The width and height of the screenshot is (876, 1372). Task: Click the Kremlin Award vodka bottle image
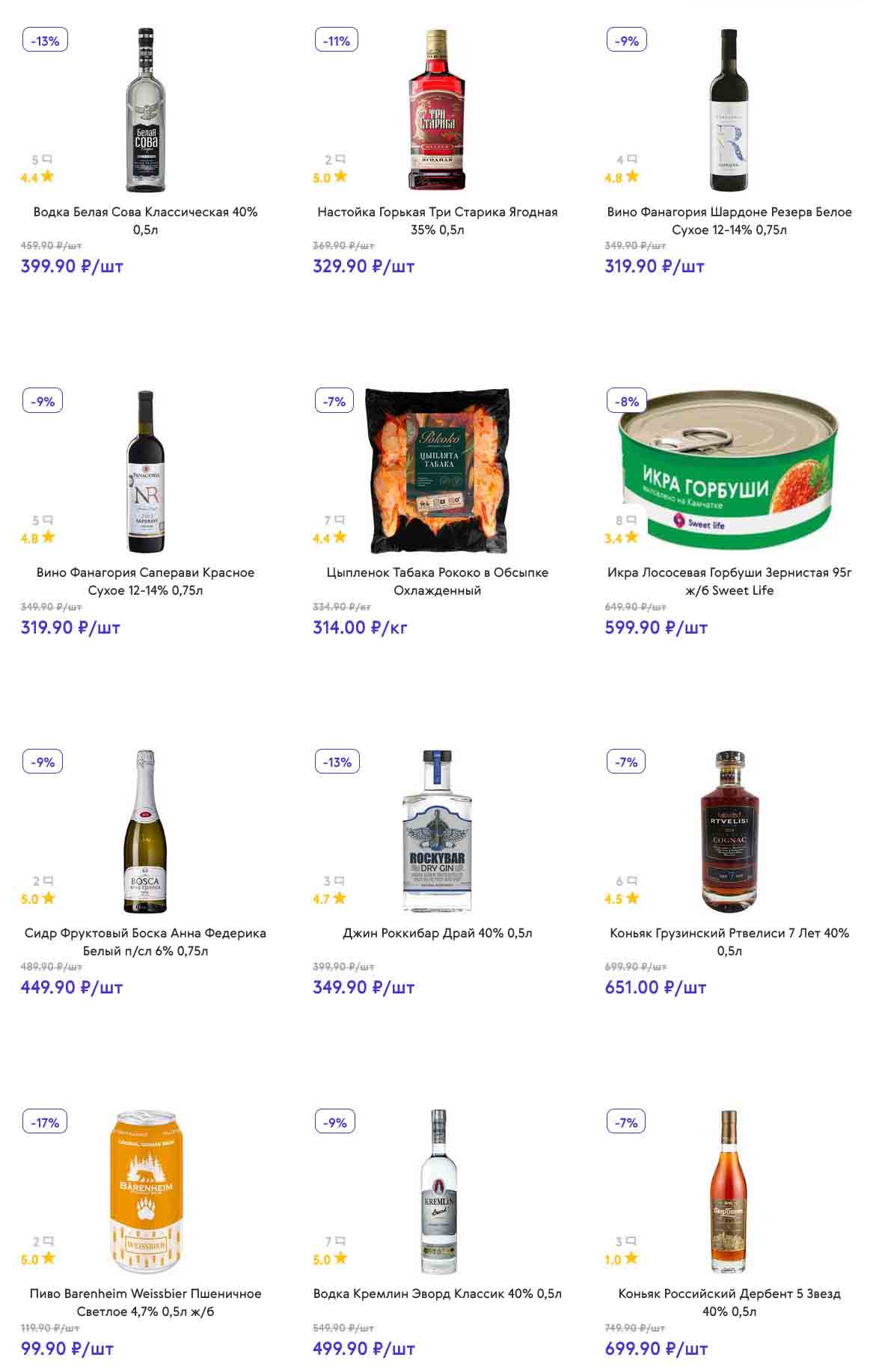pos(438,1191)
